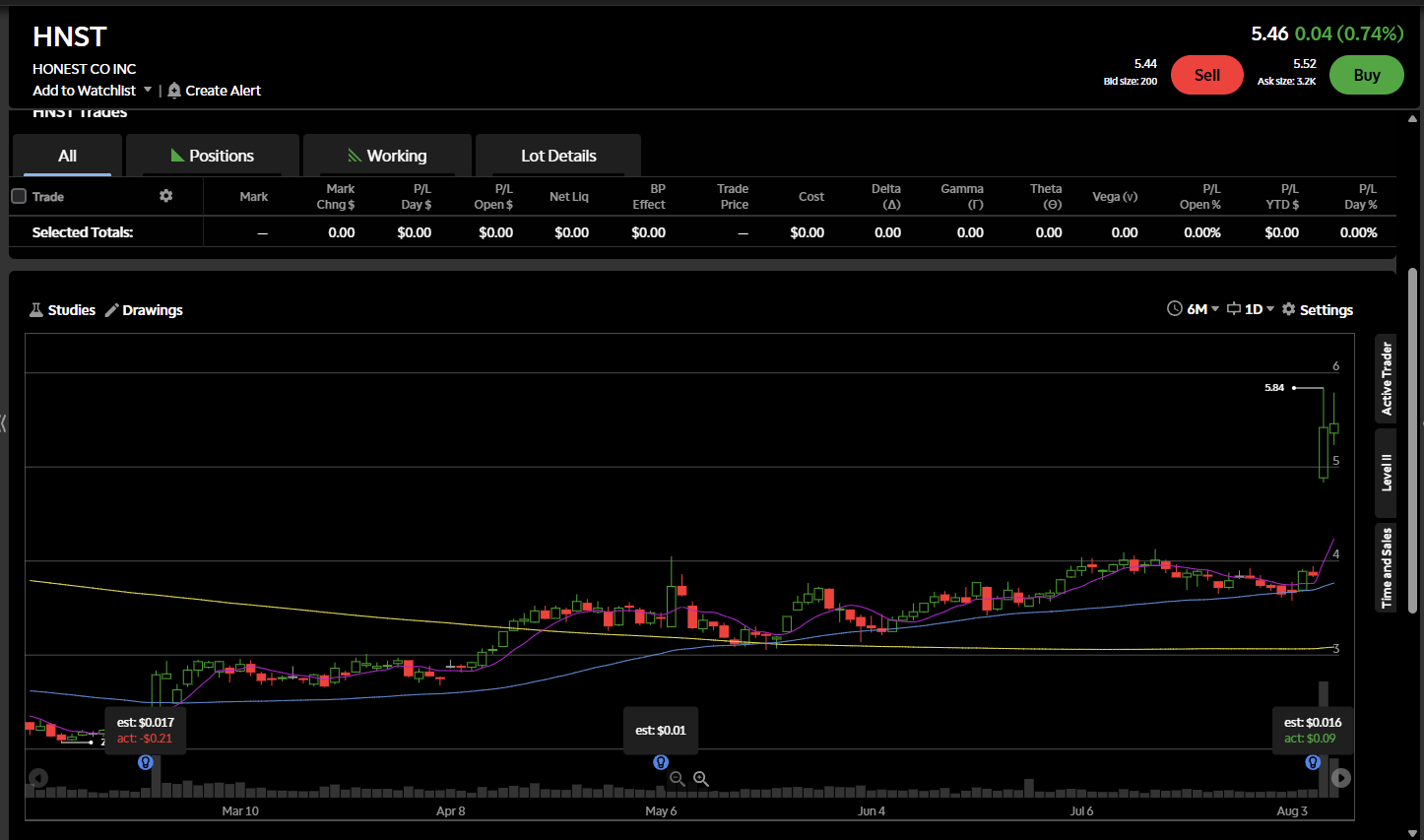This screenshot has height=840, width=1424.
Task: Open the Studies flask menu
Action: pos(63,310)
